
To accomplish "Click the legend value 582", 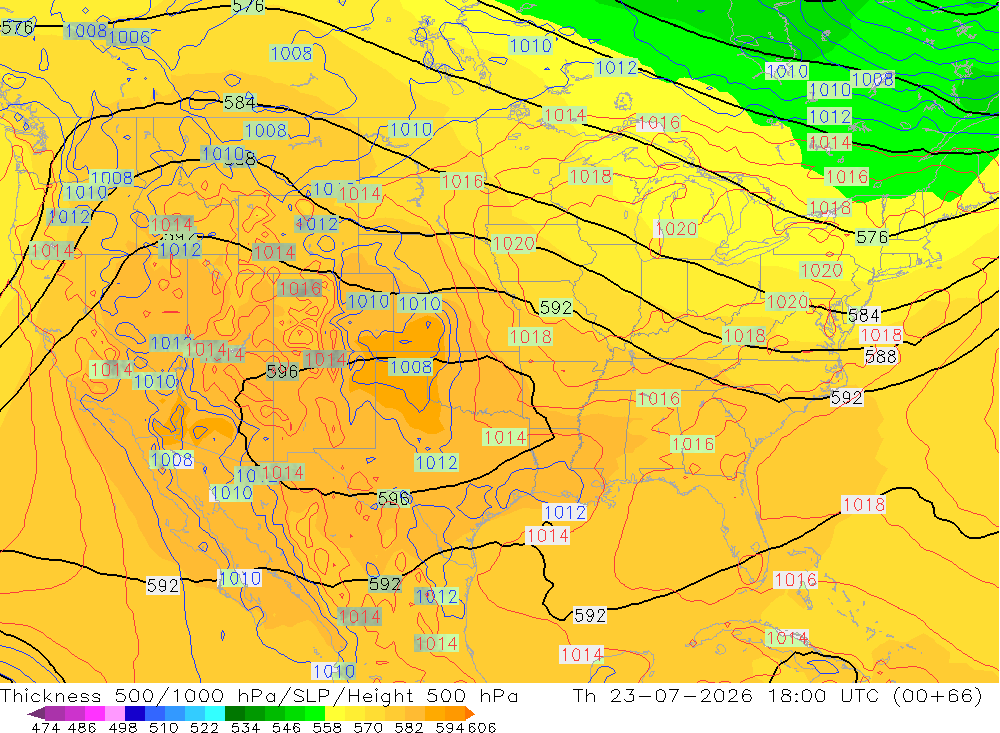I will pyautogui.click(x=408, y=727).
